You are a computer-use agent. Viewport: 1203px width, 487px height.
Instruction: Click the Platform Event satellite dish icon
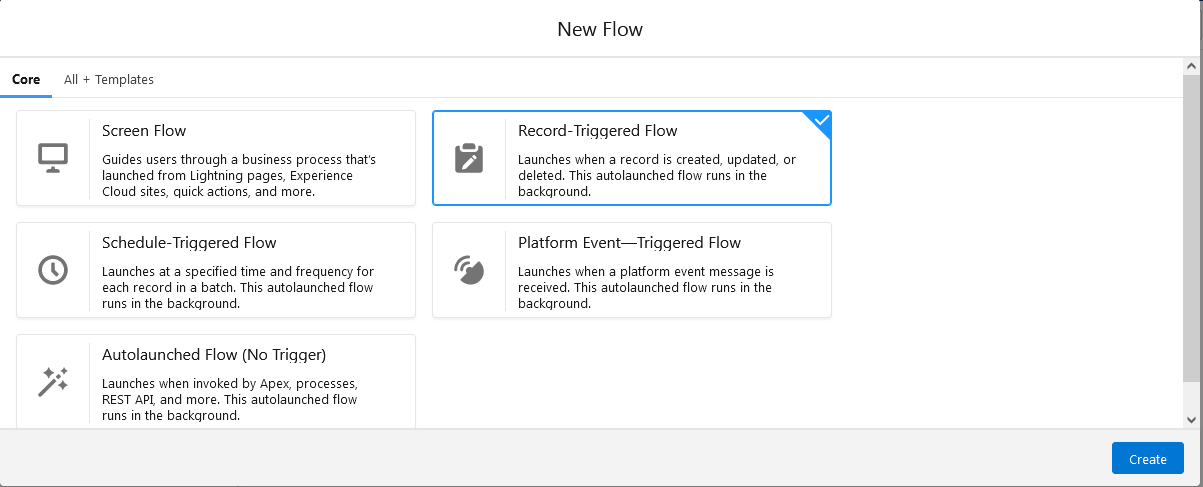click(469, 270)
